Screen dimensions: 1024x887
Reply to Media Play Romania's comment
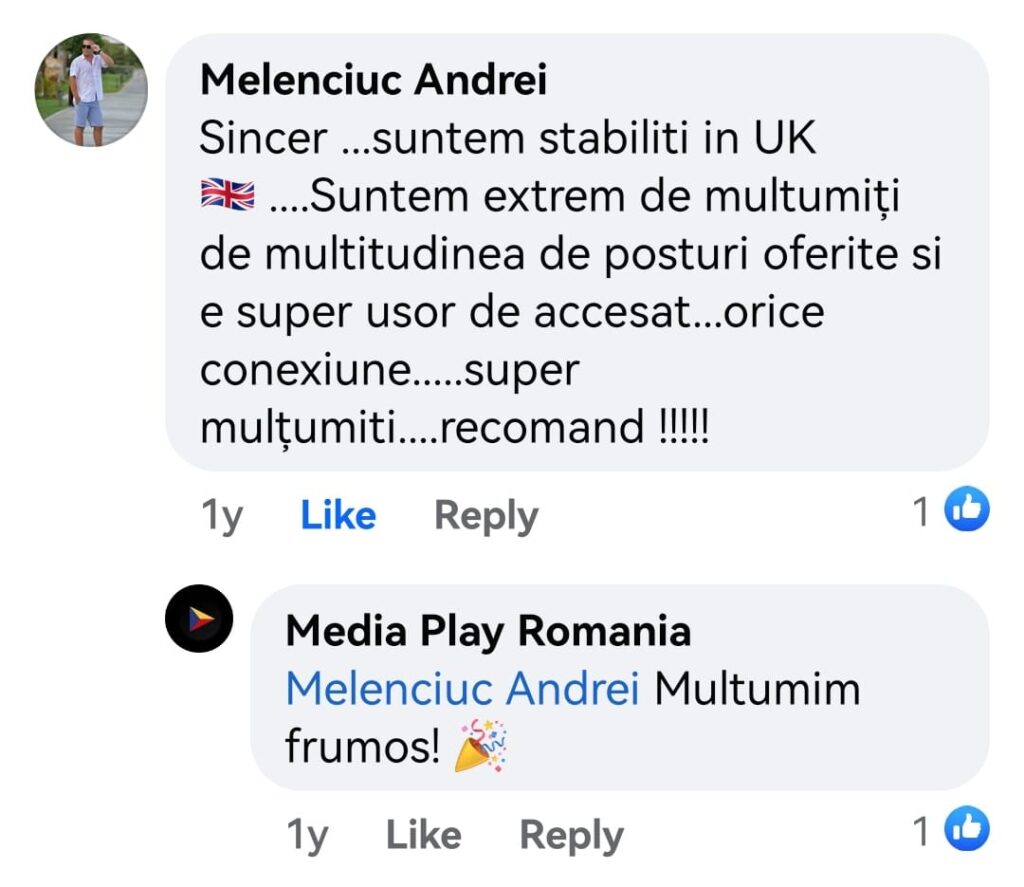tap(571, 835)
